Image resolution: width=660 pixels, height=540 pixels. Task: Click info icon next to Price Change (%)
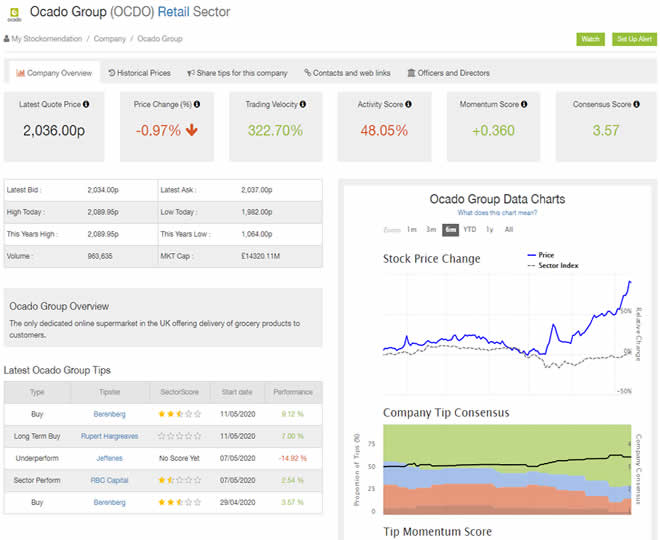(197, 104)
